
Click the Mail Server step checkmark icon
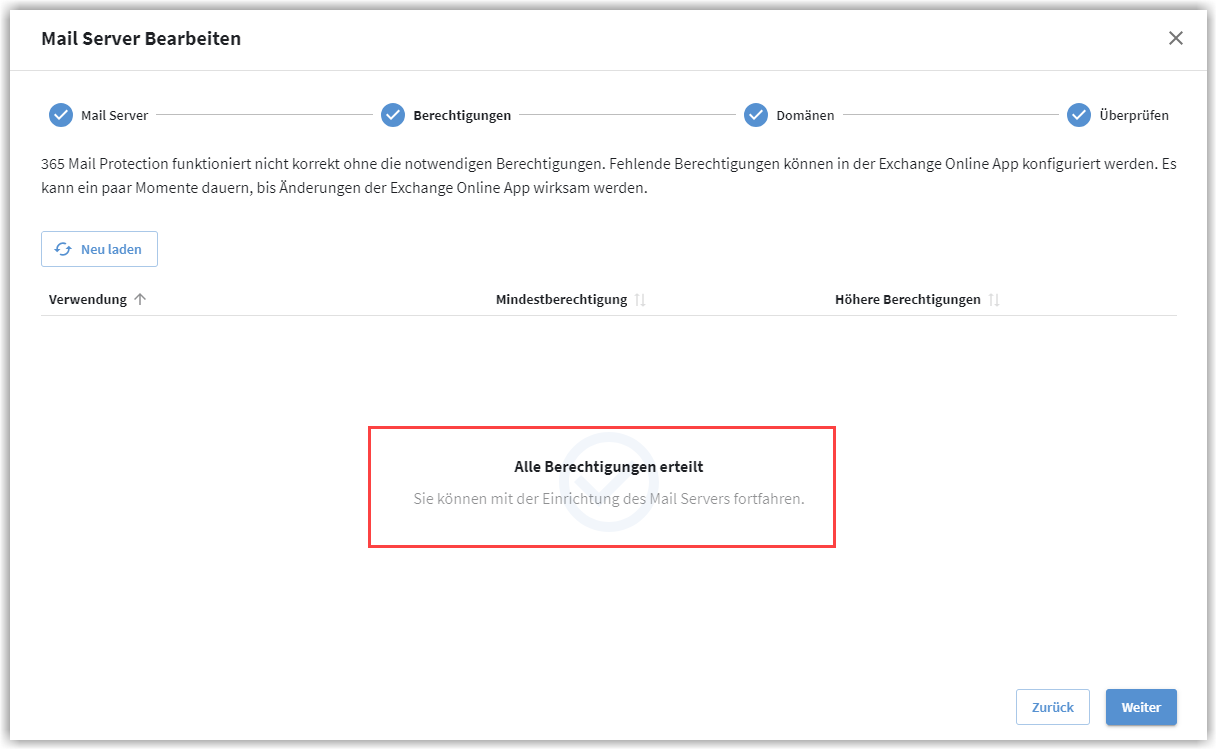pyautogui.click(x=61, y=115)
